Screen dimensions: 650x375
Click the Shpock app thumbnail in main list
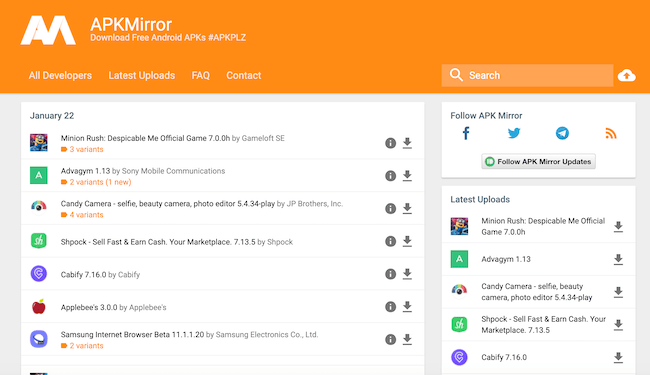39,241
